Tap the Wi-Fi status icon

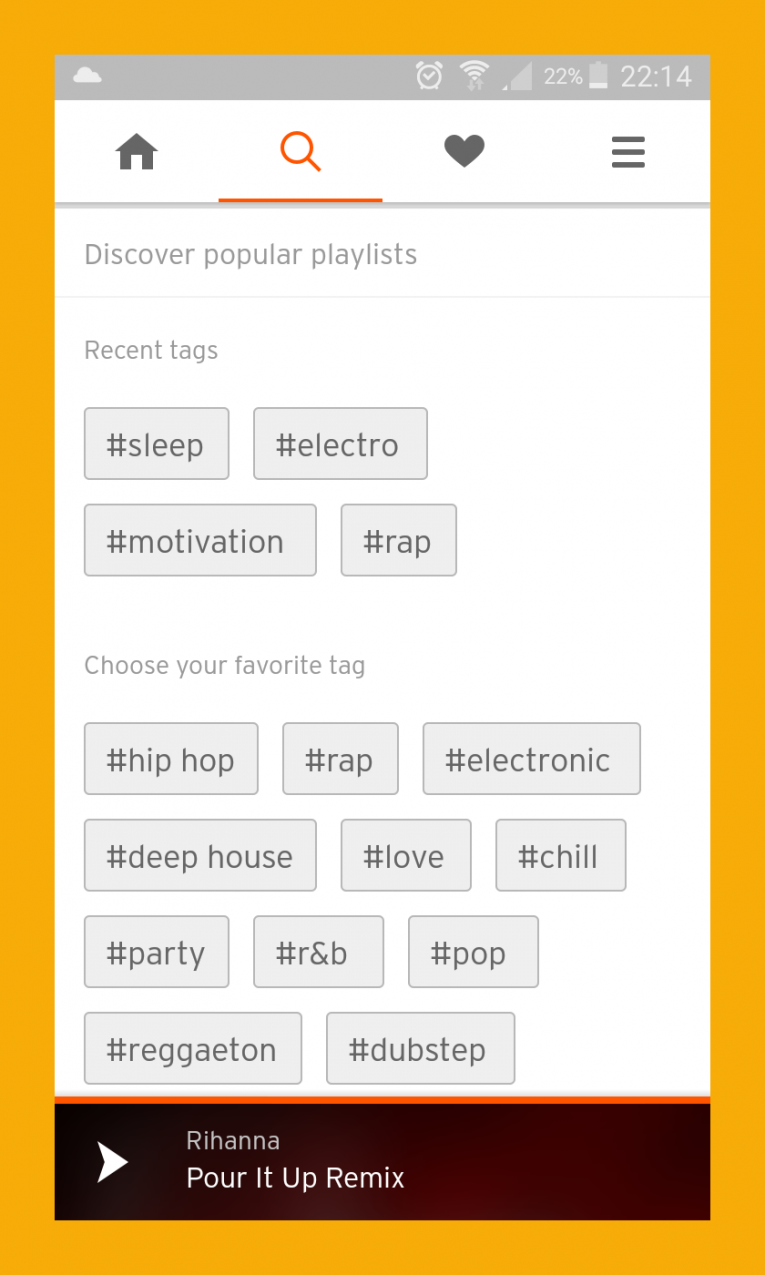[473, 76]
